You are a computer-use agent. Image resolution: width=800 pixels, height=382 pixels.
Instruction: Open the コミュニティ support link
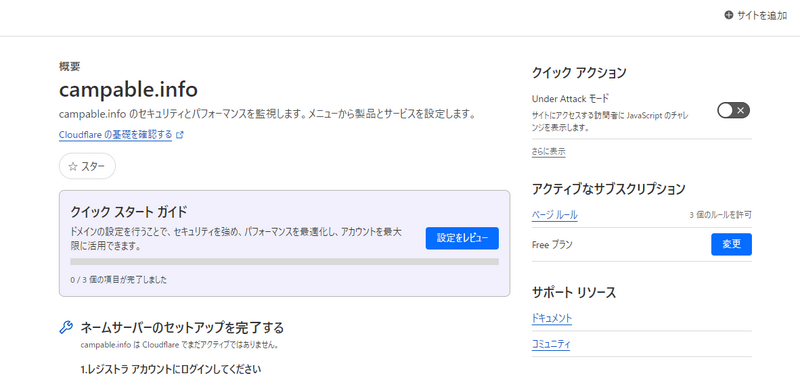click(551, 344)
